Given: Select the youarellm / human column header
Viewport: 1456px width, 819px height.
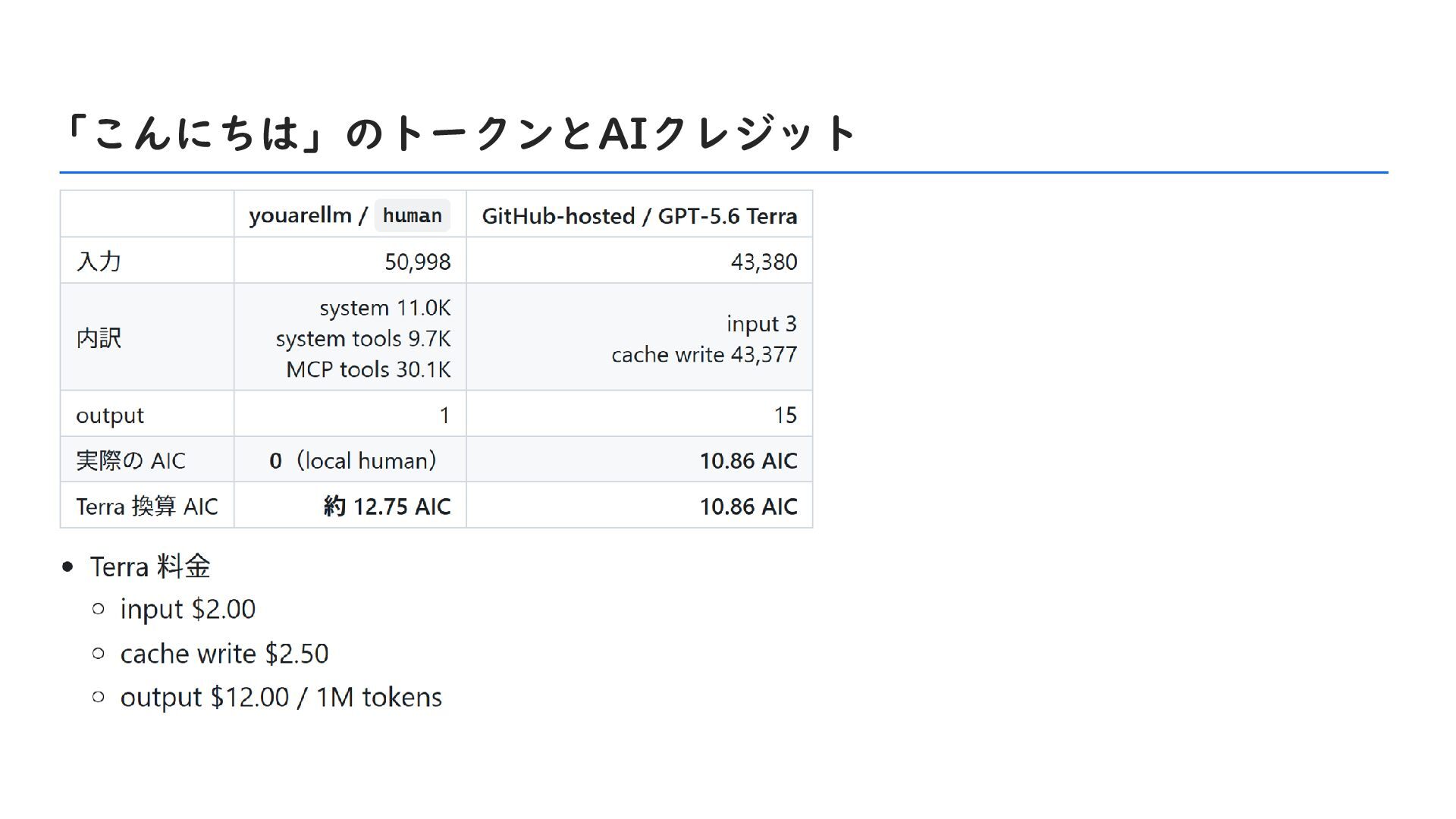Looking at the screenshot, I should [x=350, y=215].
